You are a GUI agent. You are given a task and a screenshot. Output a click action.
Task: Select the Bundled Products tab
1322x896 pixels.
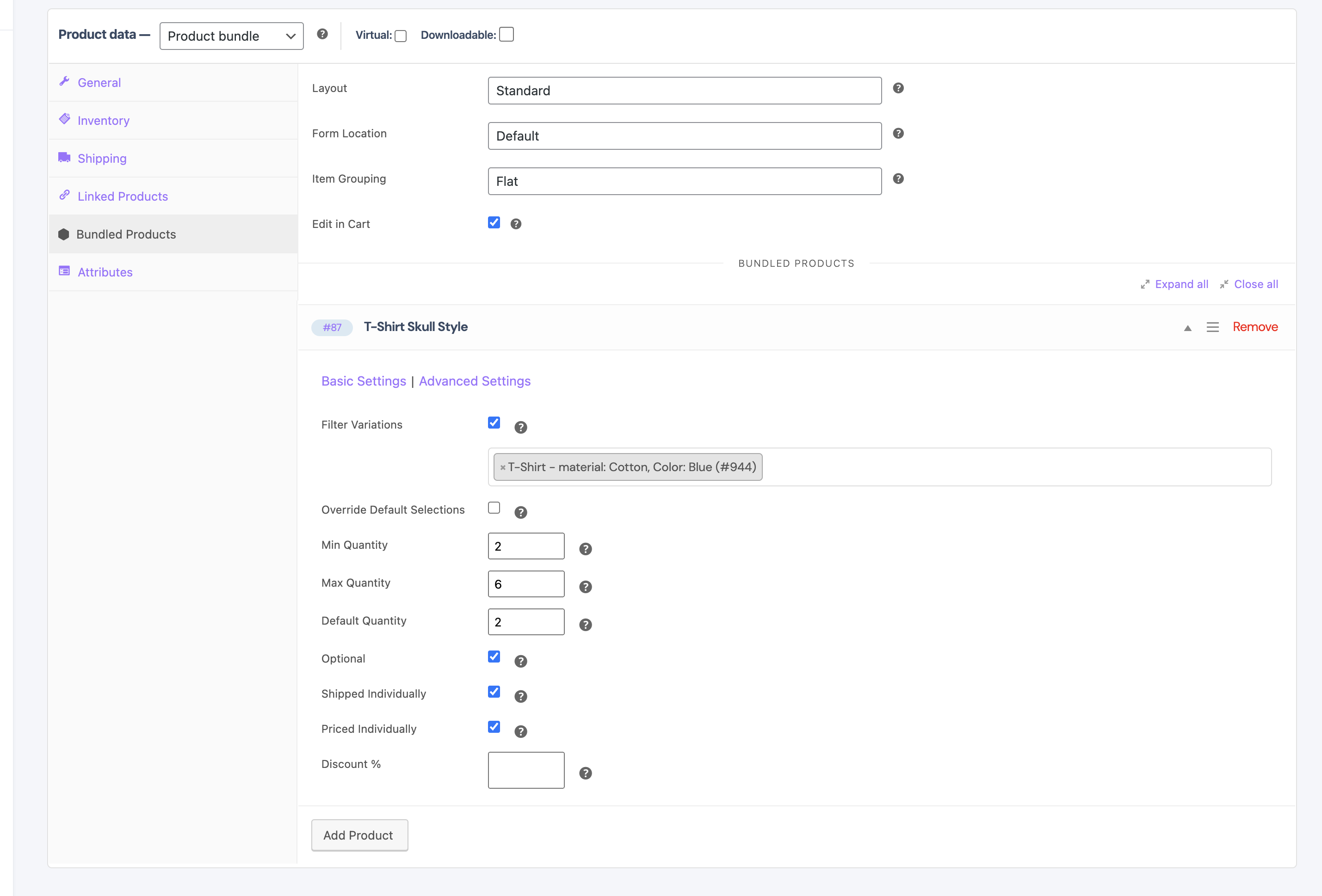click(x=173, y=234)
